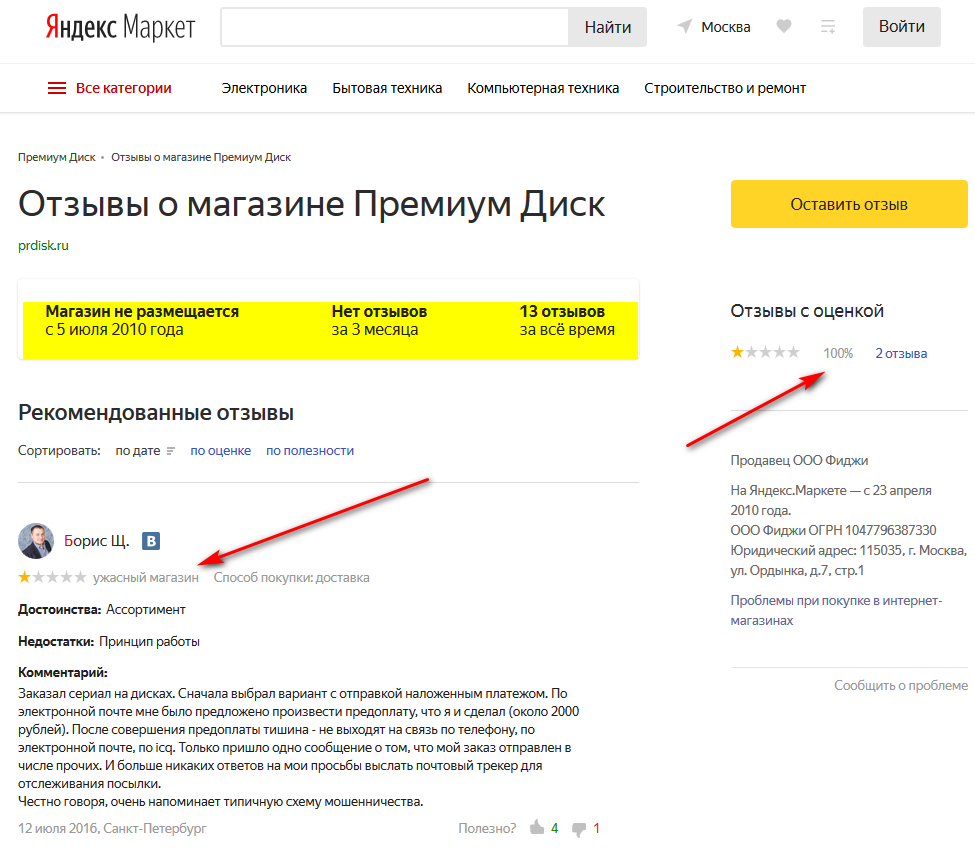Open the comparison list icon
975x851 pixels.
(x=828, y=27)
